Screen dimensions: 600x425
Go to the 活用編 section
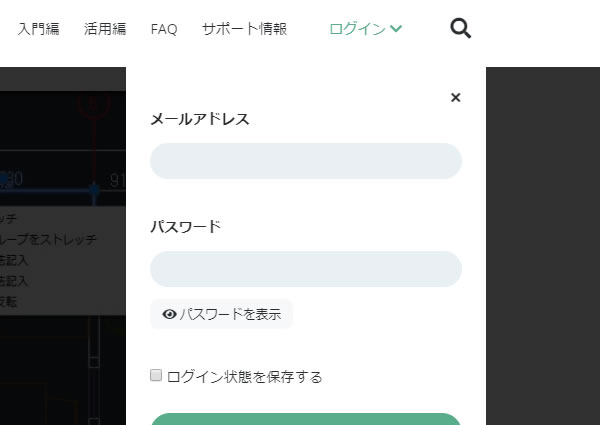point(105,29)
